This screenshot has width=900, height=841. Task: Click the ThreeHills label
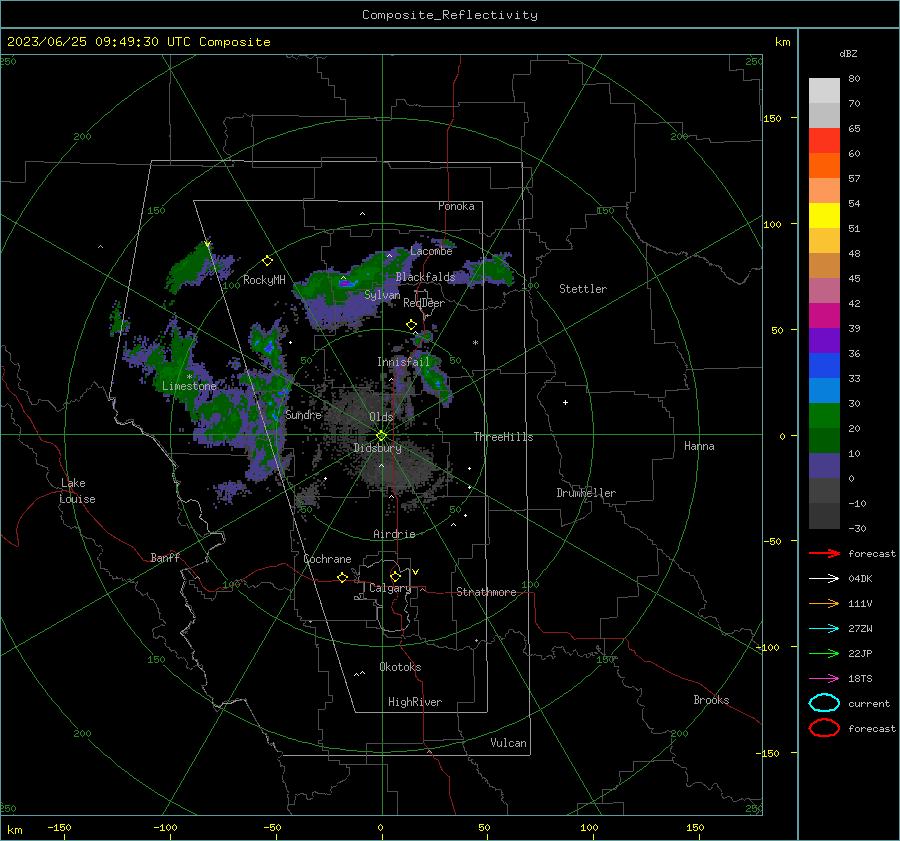point(503,437)
